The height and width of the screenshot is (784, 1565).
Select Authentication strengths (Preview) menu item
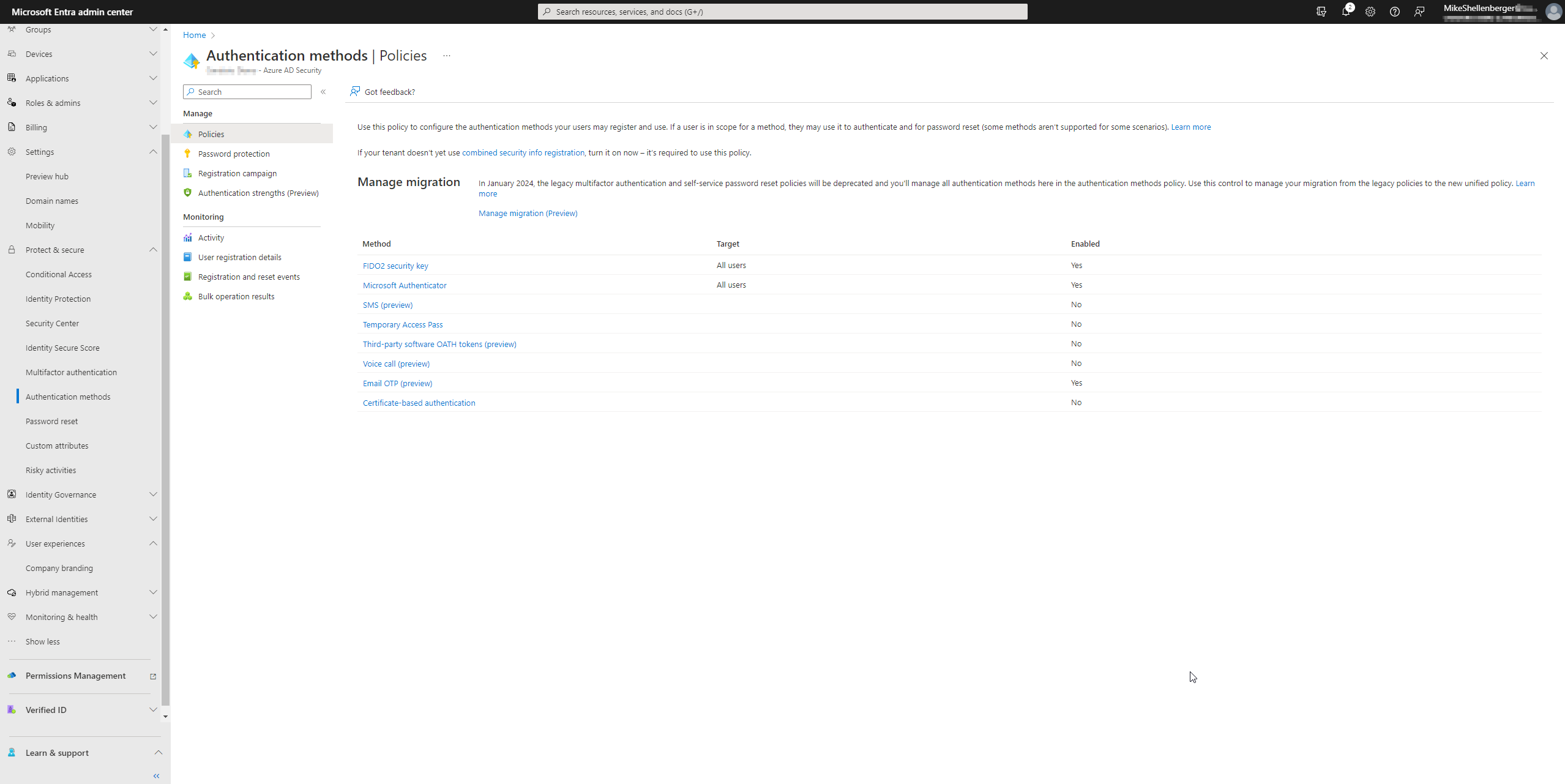point(258,193)
